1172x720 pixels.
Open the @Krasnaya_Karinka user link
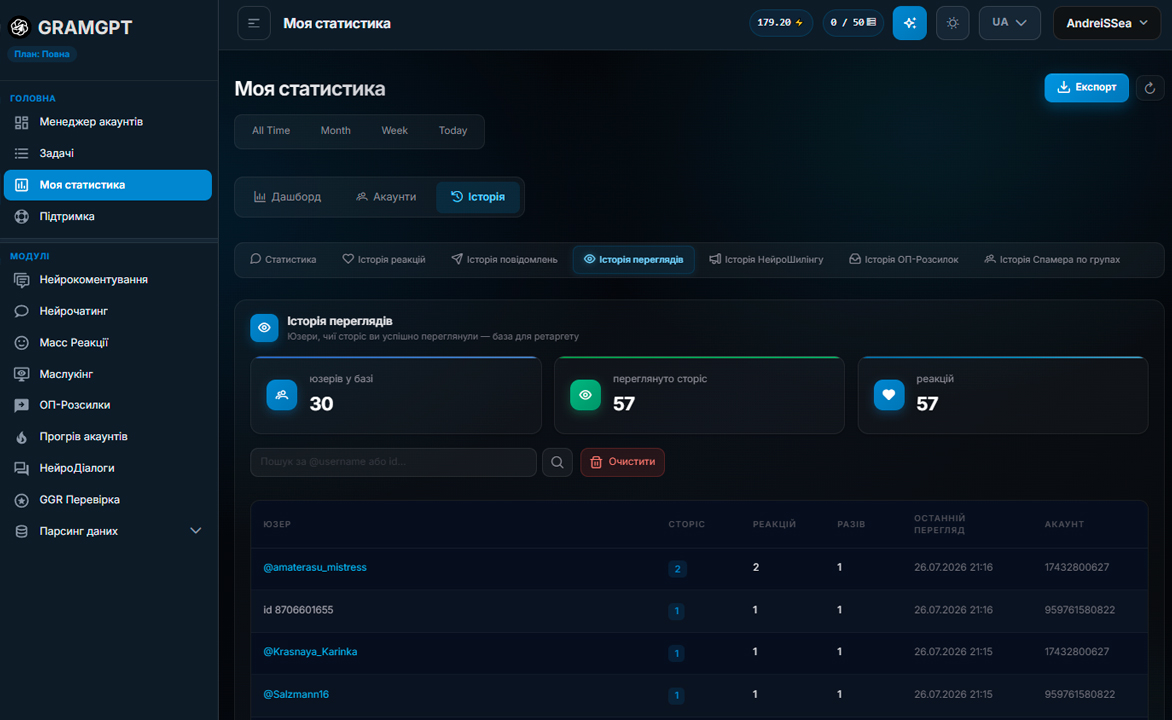(310, 652)
